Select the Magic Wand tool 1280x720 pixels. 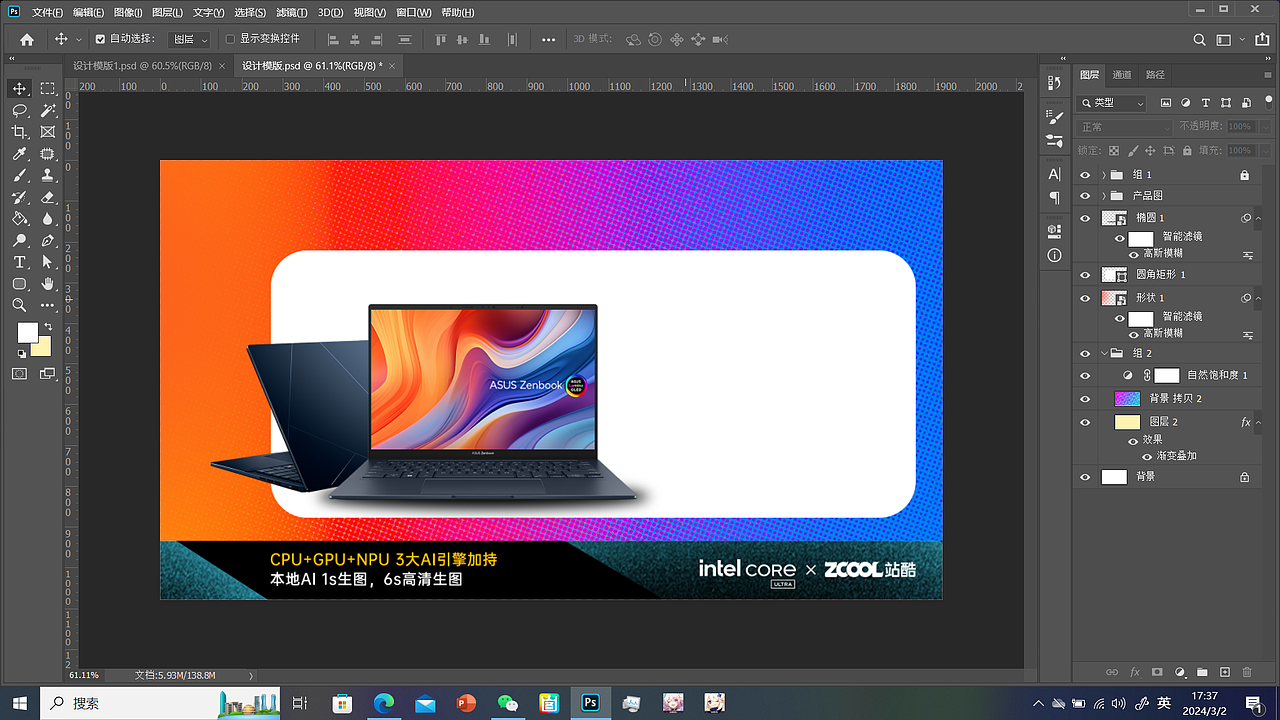[47, 110]
